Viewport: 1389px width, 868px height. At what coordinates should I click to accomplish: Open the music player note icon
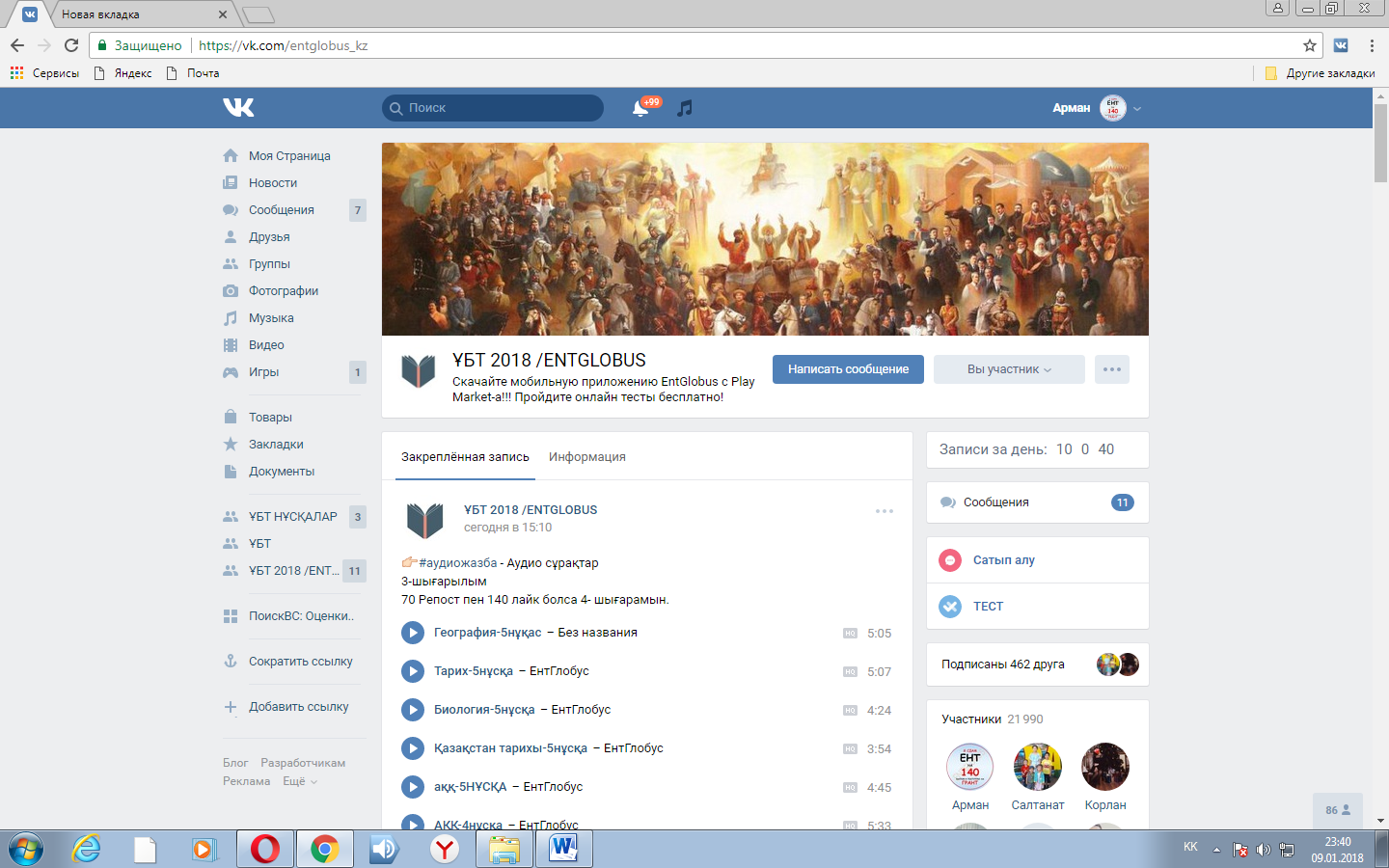(685, 108)
